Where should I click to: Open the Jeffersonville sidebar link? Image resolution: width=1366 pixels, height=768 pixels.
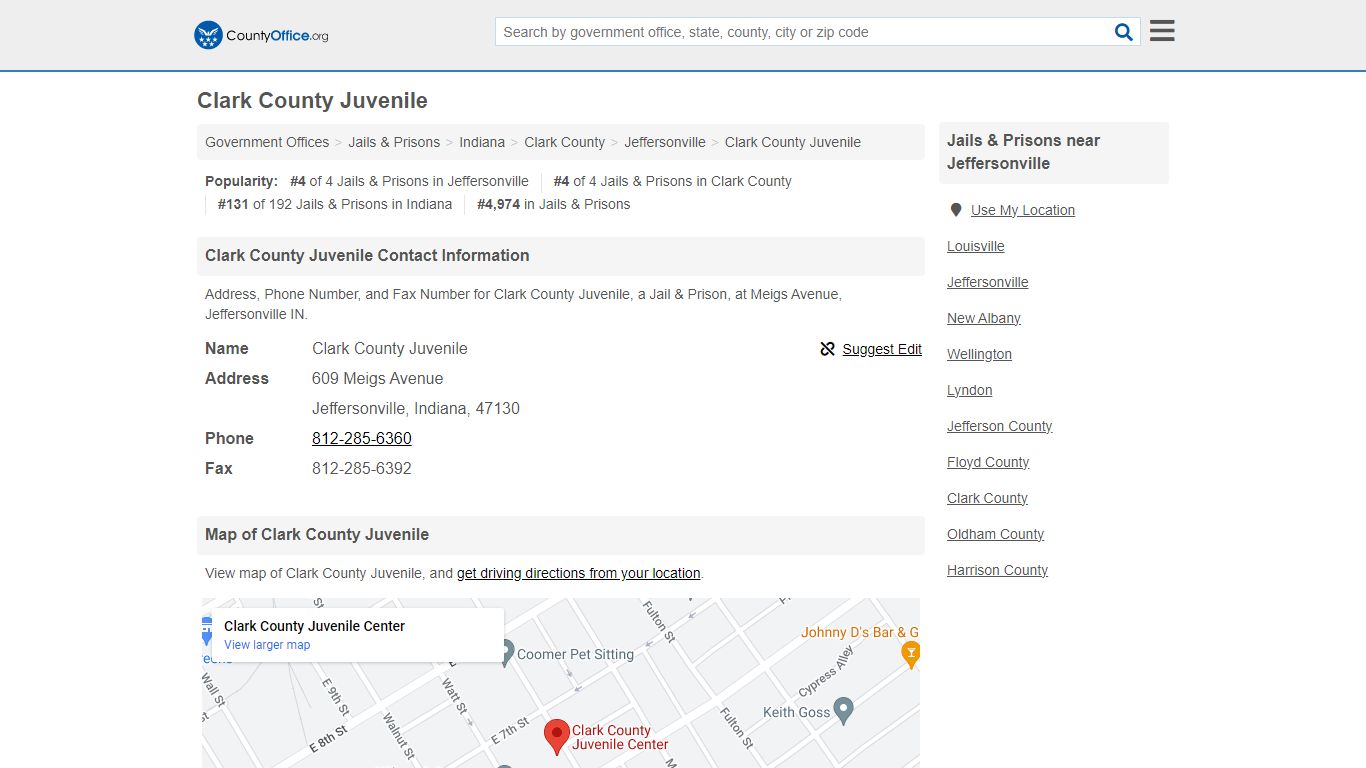[x=988, y=282]
